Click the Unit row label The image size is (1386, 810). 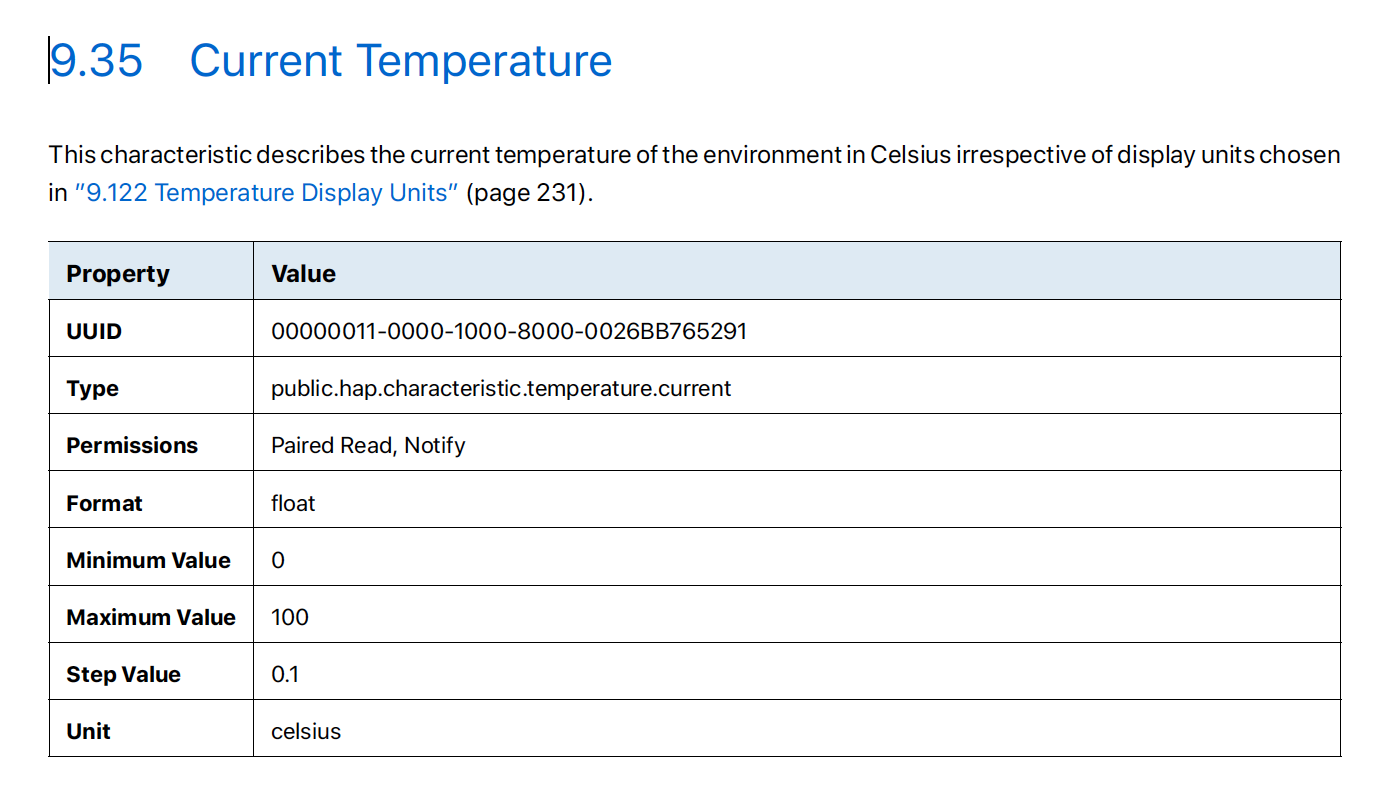(x=88, y=731)
